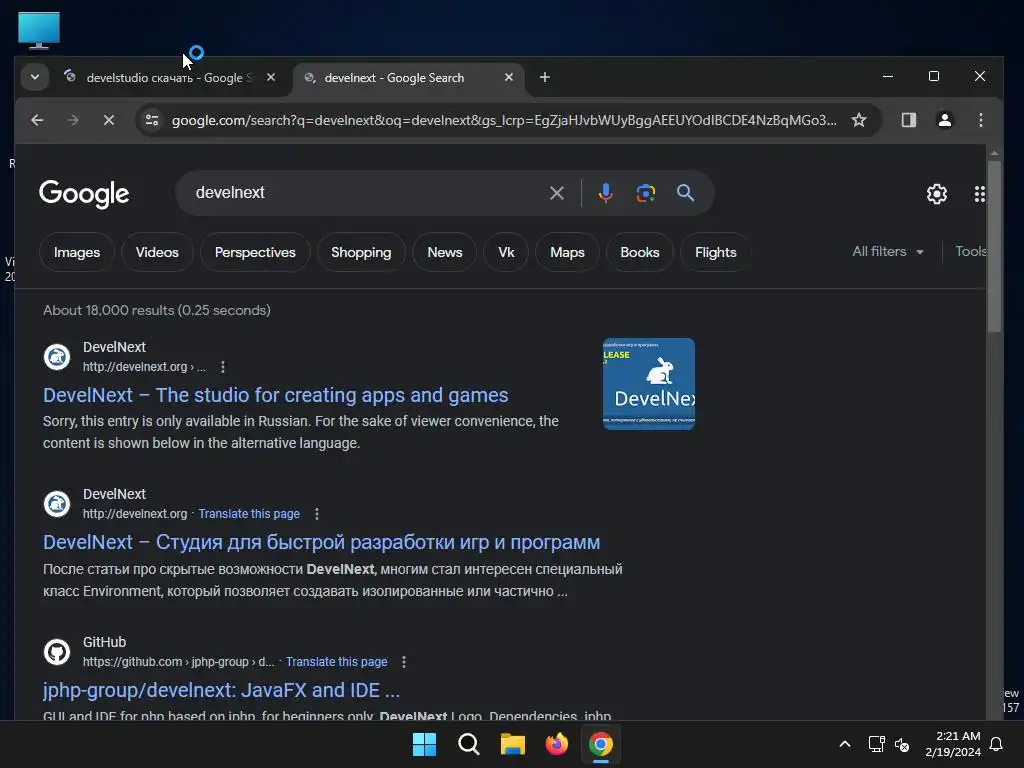
Task: Click the Google logo
Action: 84,193
